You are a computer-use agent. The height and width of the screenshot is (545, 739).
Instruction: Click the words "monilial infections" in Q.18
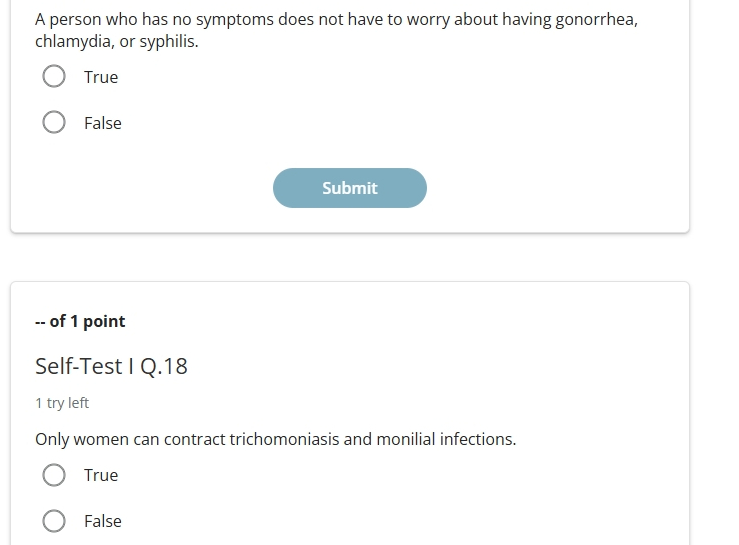pyautogui.click(x=445, y=439)
